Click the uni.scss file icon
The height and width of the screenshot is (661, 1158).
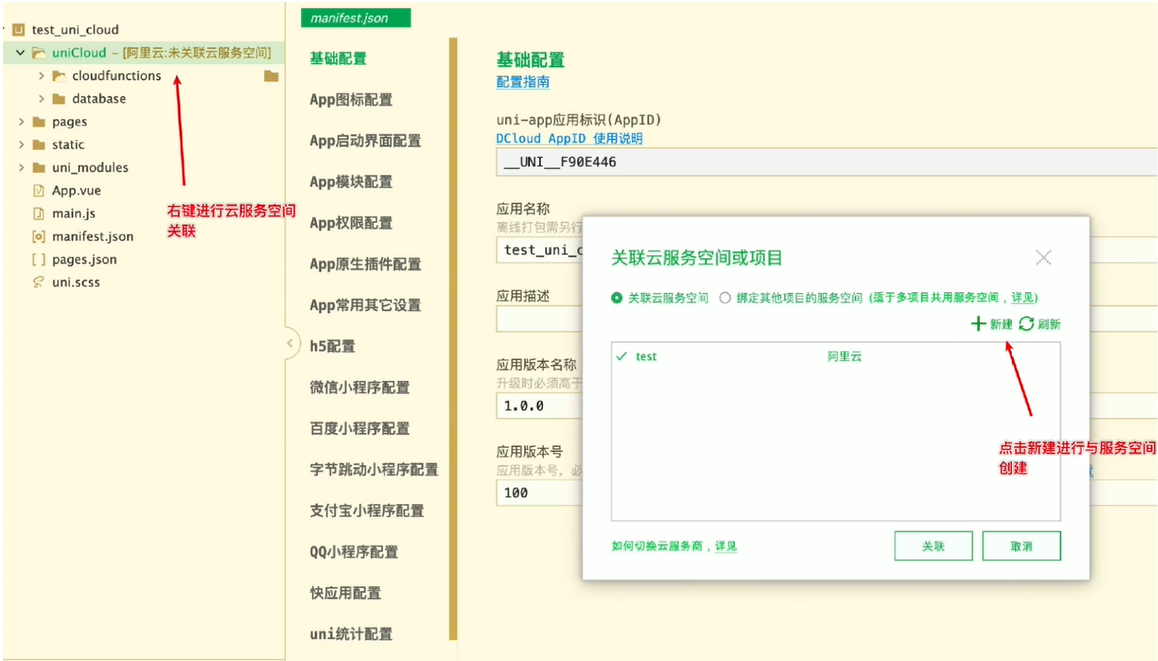click(39, 282)
